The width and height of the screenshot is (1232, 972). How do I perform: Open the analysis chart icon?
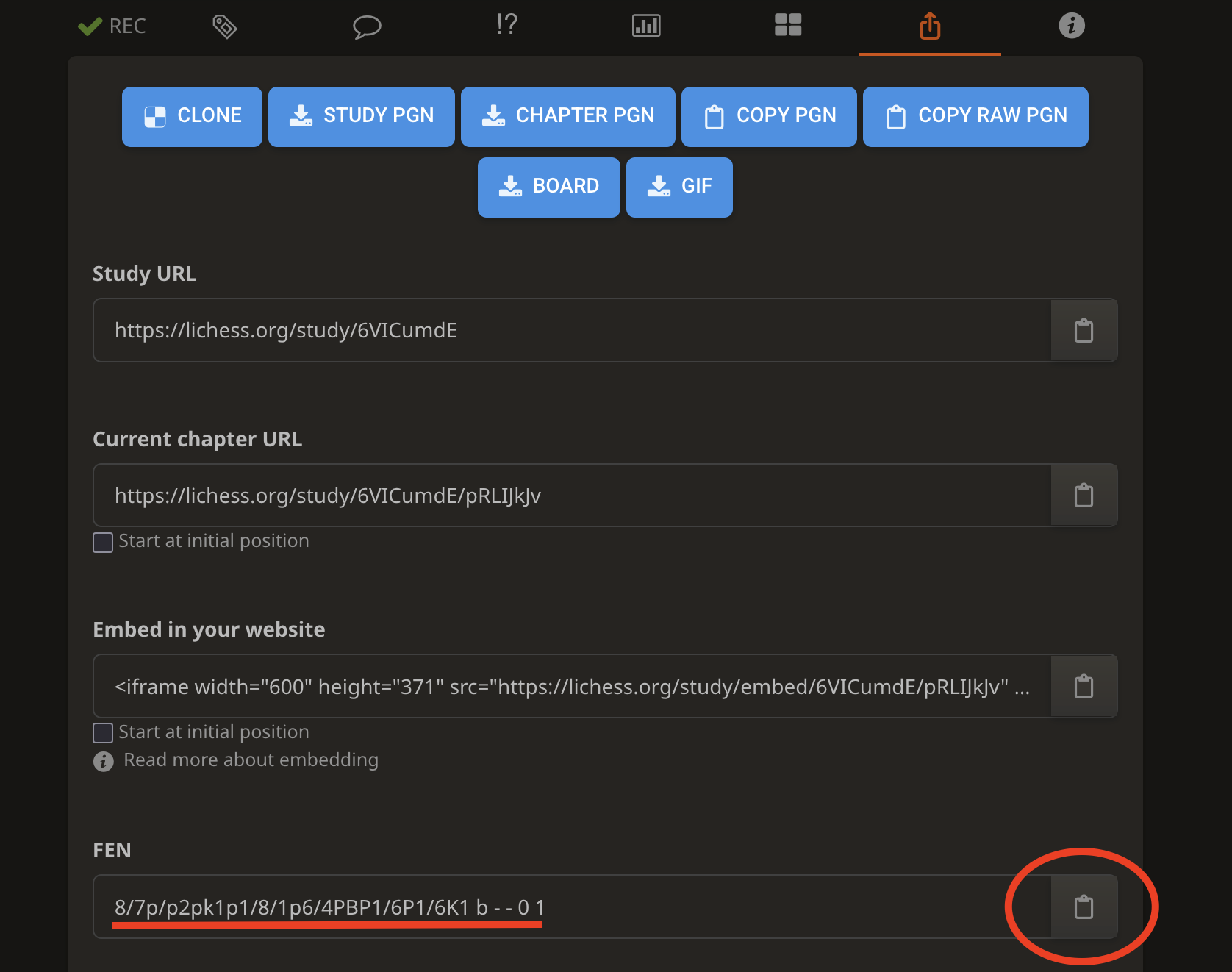(645, 26)
